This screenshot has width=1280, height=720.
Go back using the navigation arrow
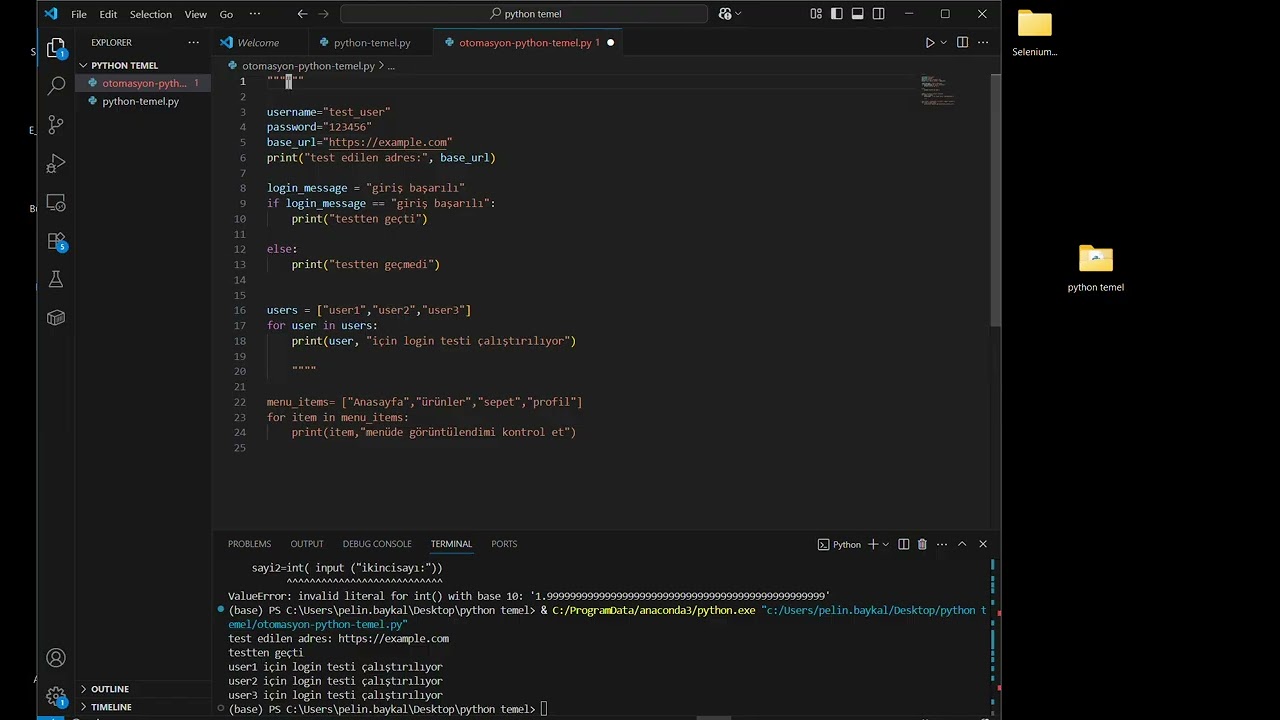coord(302,14)
